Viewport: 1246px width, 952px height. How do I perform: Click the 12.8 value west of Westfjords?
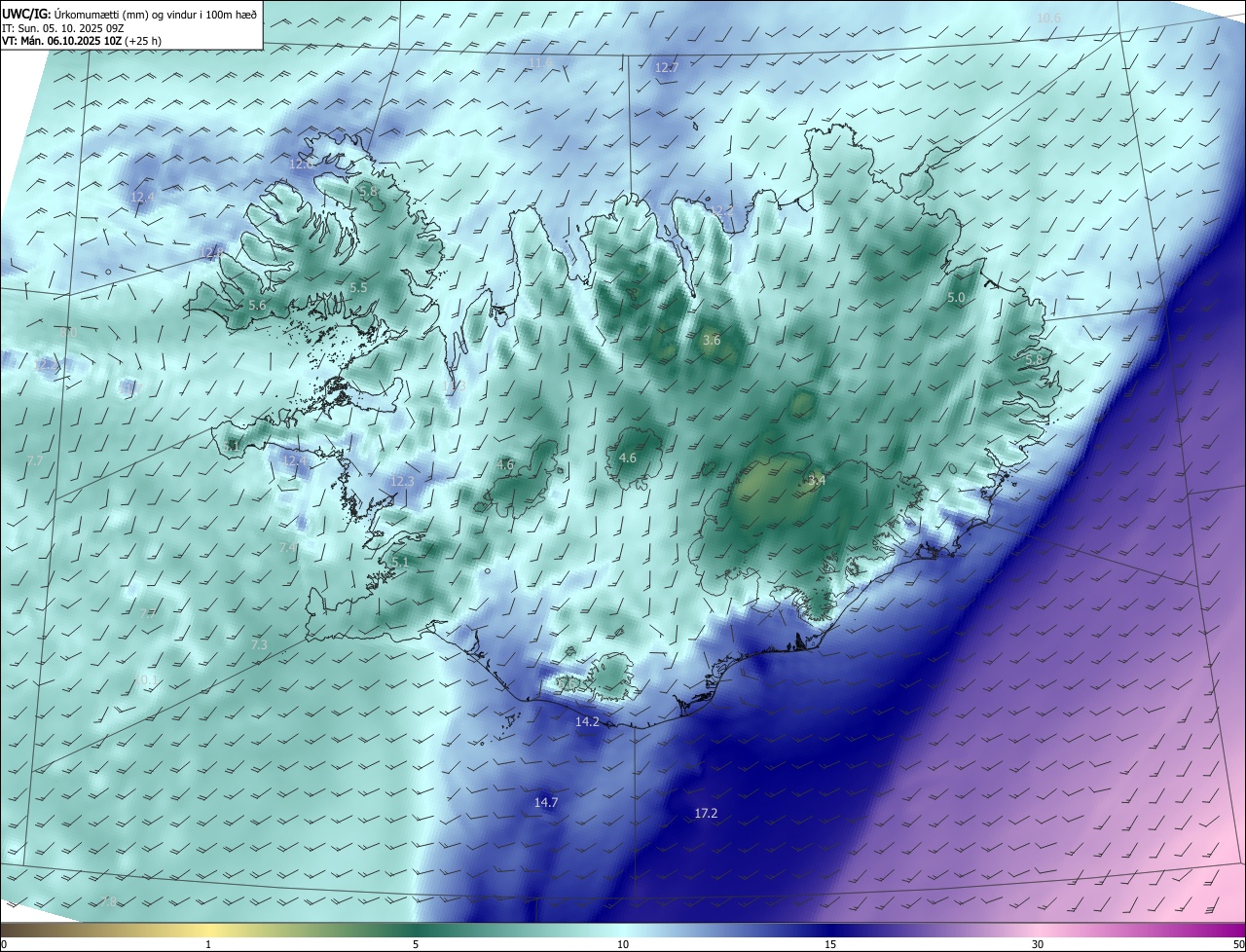(211, 253)
